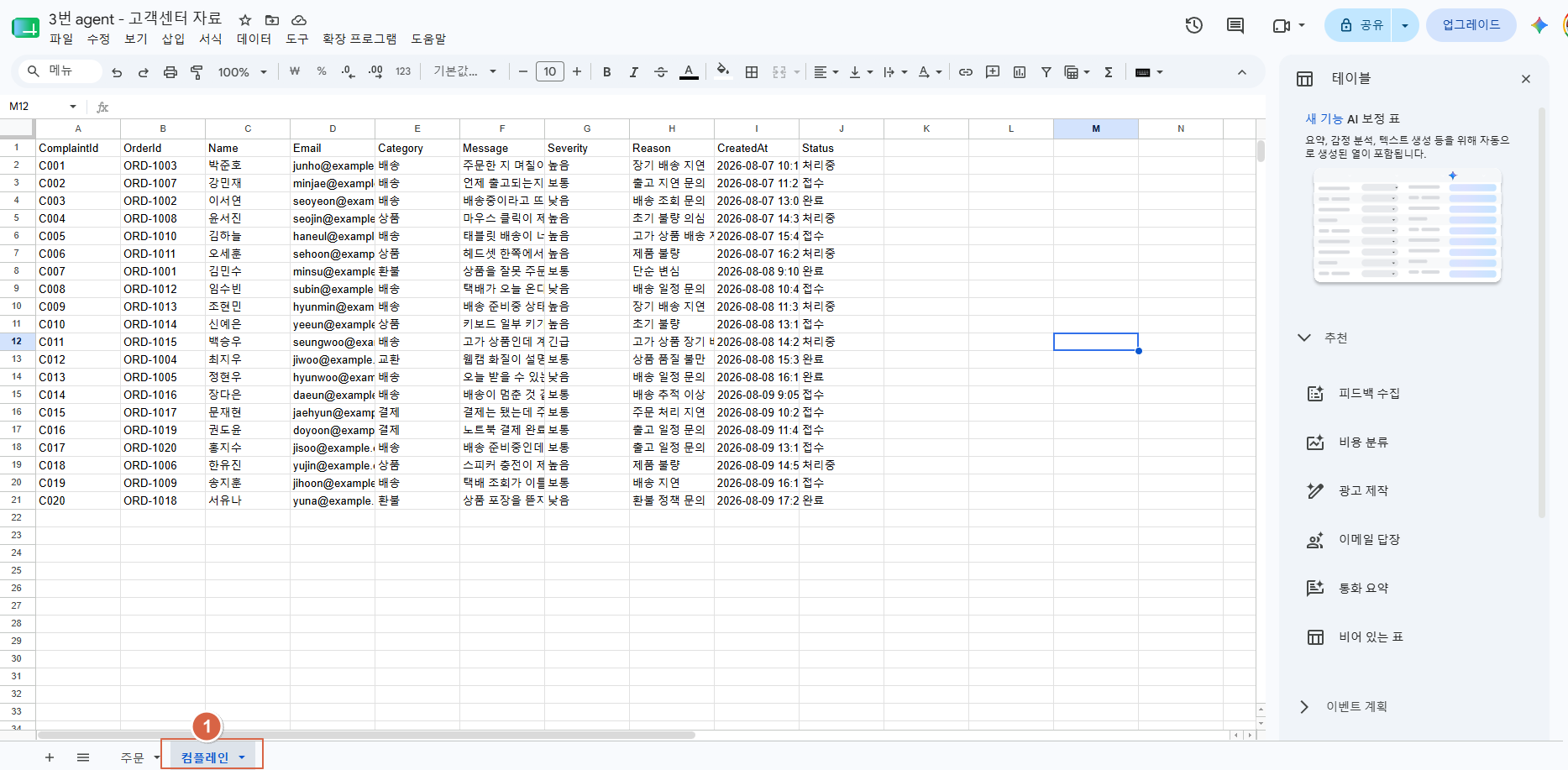
Task: Toggle strikethrough formatting
Action: [661, 72]
